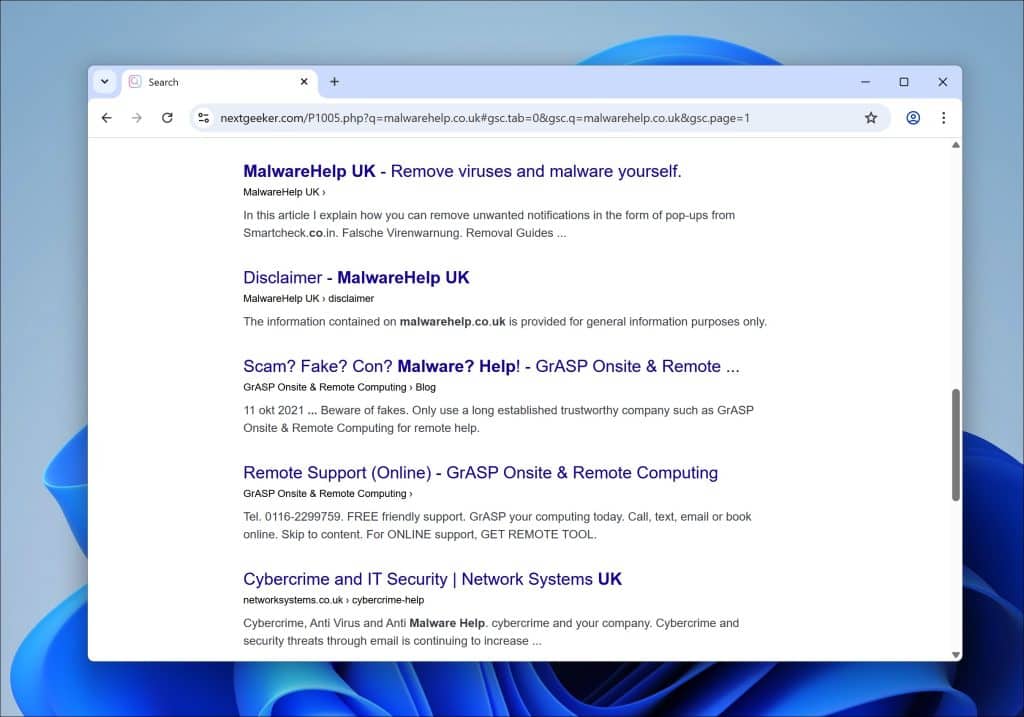Click the favicon on the Search tab
This screenshot has height=717, width=1024.
[135, 81]
